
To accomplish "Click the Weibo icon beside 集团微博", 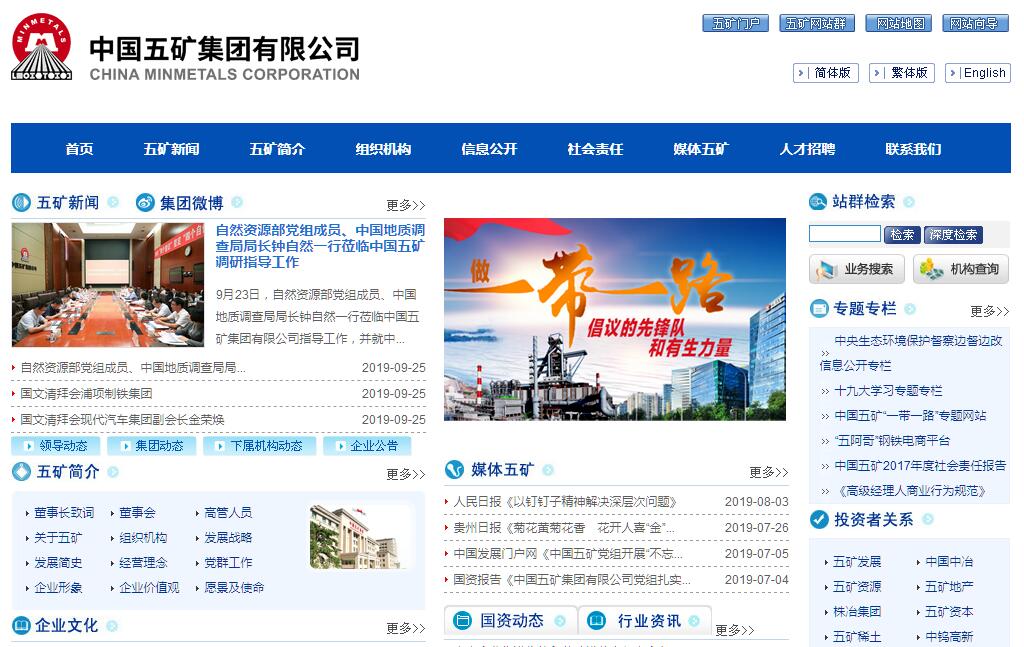I will pos(145,202).
